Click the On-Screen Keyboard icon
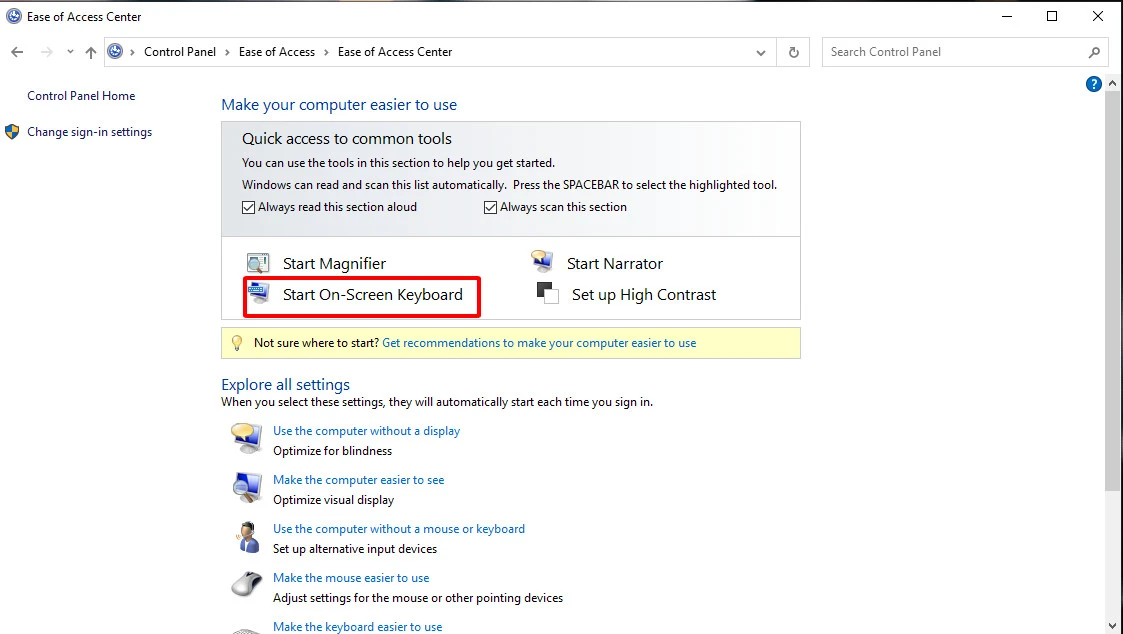 pyautogui.click(x=258, y=293)
